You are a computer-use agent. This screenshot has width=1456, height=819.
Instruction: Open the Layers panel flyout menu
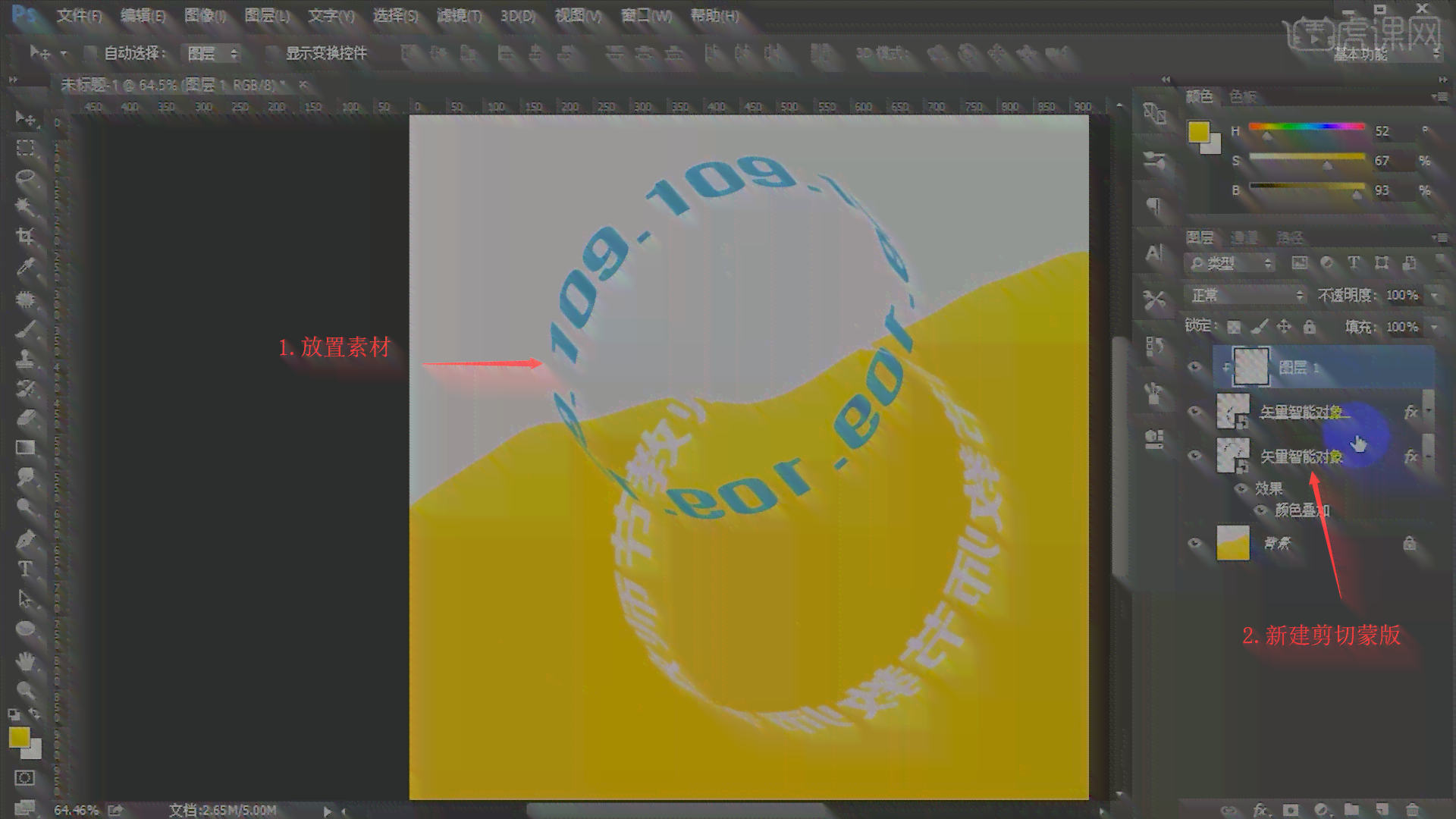pyautogui.click(x=1439, y=237)
